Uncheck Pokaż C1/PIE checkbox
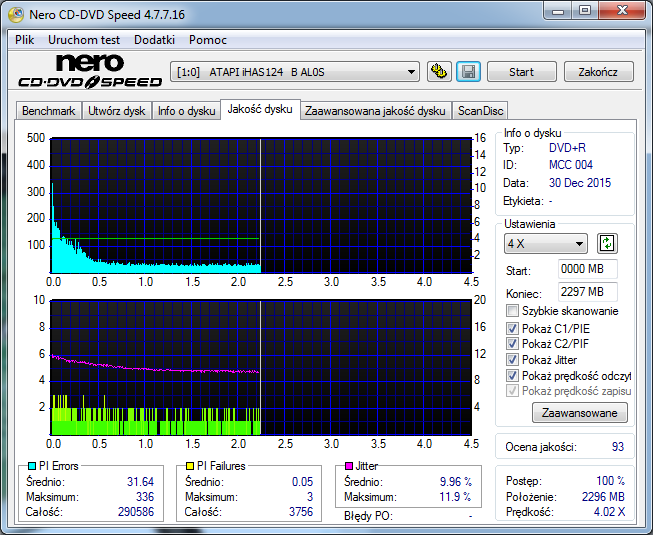This screenshot has width=653, height=535. point(512,328)
